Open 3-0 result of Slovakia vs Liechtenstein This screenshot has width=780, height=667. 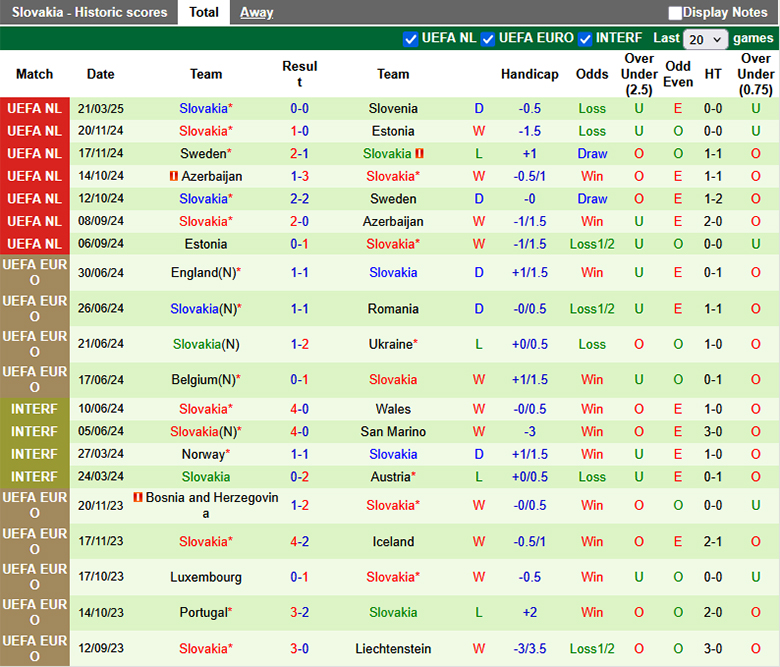coord(299,649)
